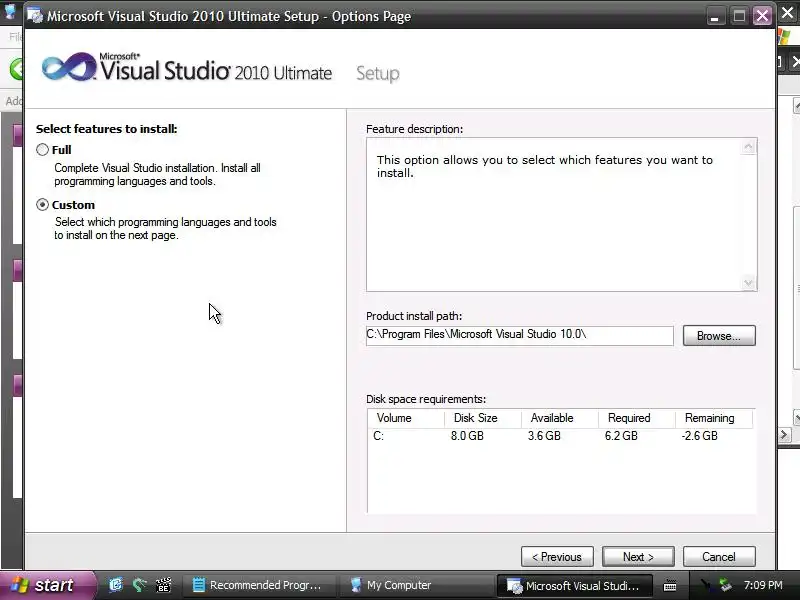Click the 8.0 GB disk size value
The image size is (800, 600).
click(x=467, y=436)
